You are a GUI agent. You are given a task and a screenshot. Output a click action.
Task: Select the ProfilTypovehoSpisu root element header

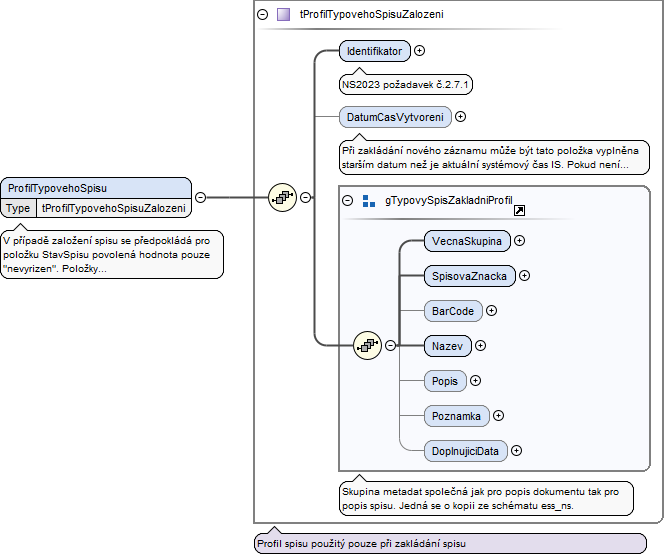[x=96, y=188]
